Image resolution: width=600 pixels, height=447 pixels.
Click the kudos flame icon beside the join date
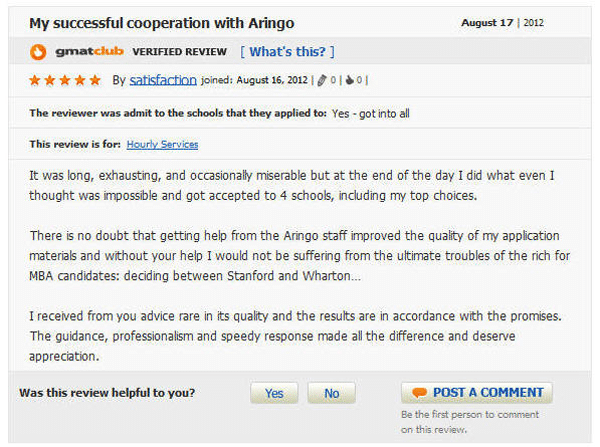pos(349,80)
